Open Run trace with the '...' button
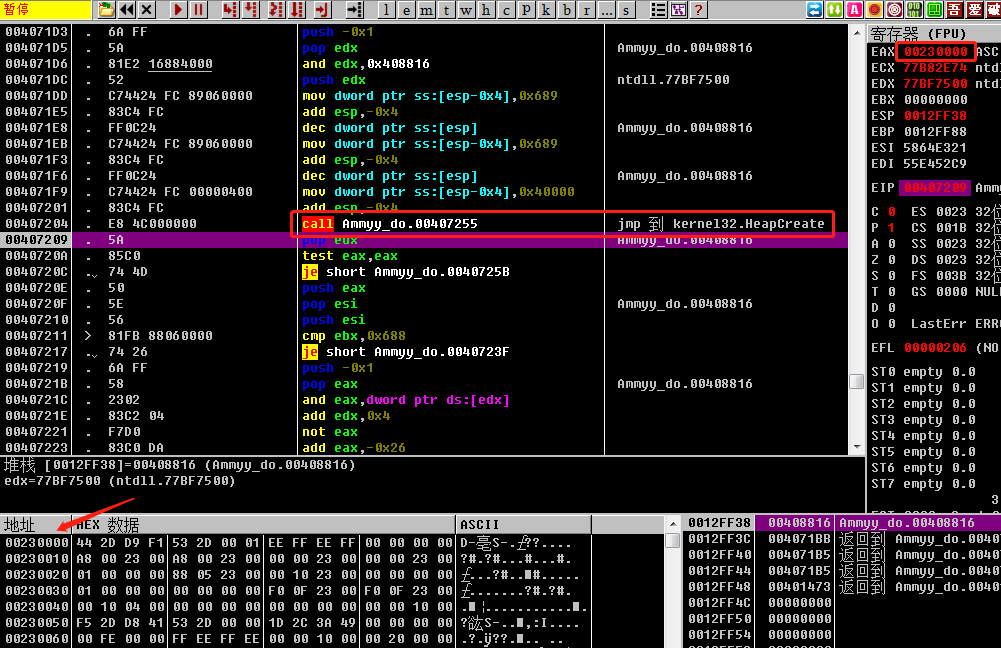The width and height of the screenshot is (1001, 648). click(606, 10)
